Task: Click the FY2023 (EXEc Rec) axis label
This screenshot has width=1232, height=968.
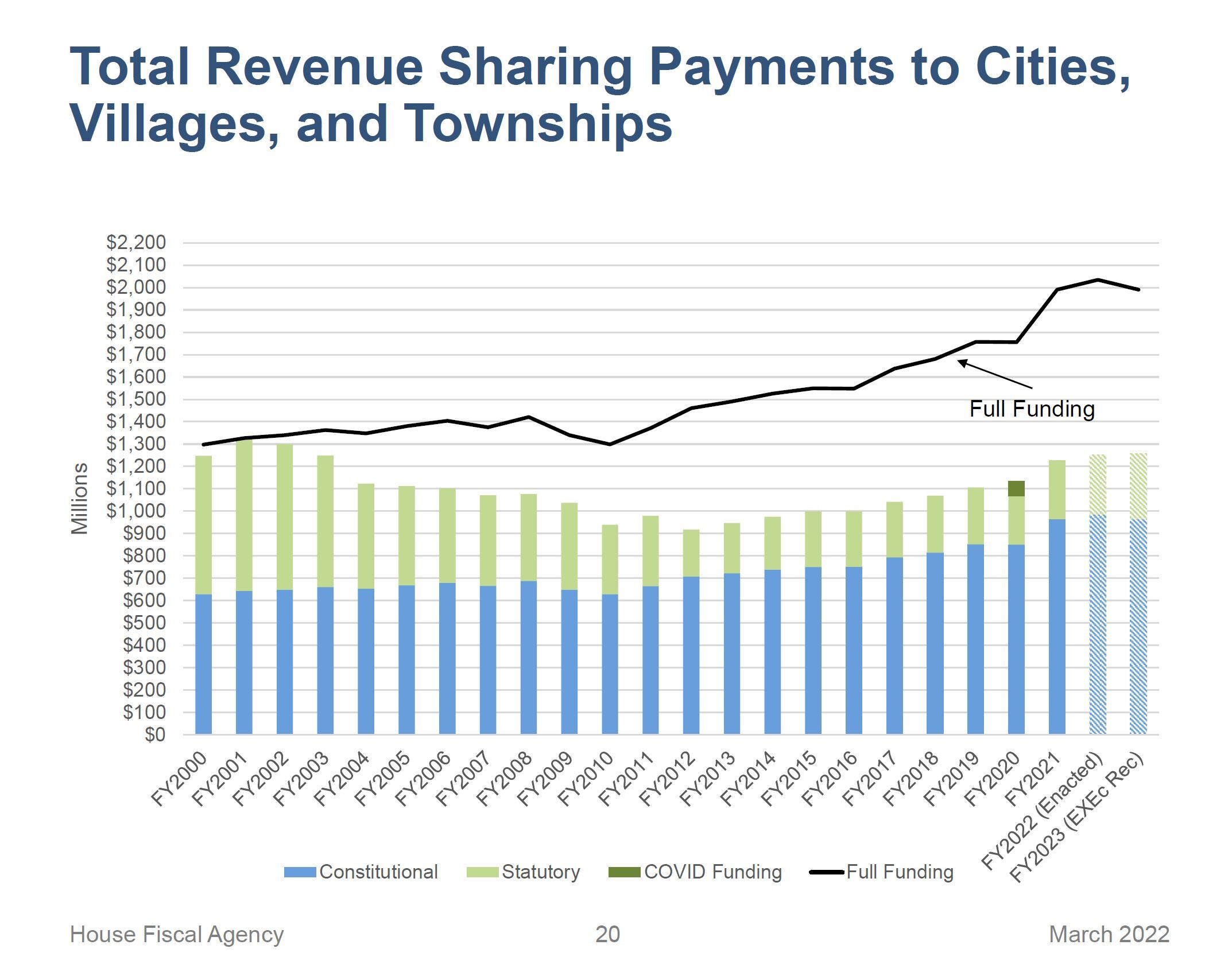Action: pyautogui.click(x=1076, y=816)
